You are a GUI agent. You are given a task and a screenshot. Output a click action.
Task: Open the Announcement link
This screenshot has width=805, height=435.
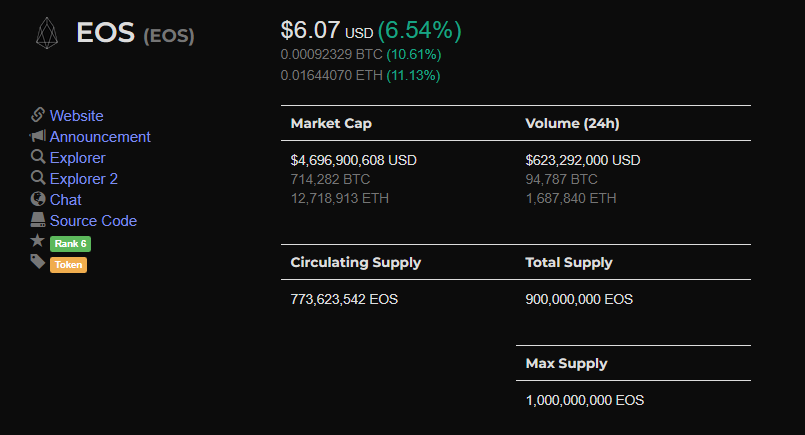tap(100, 137)
